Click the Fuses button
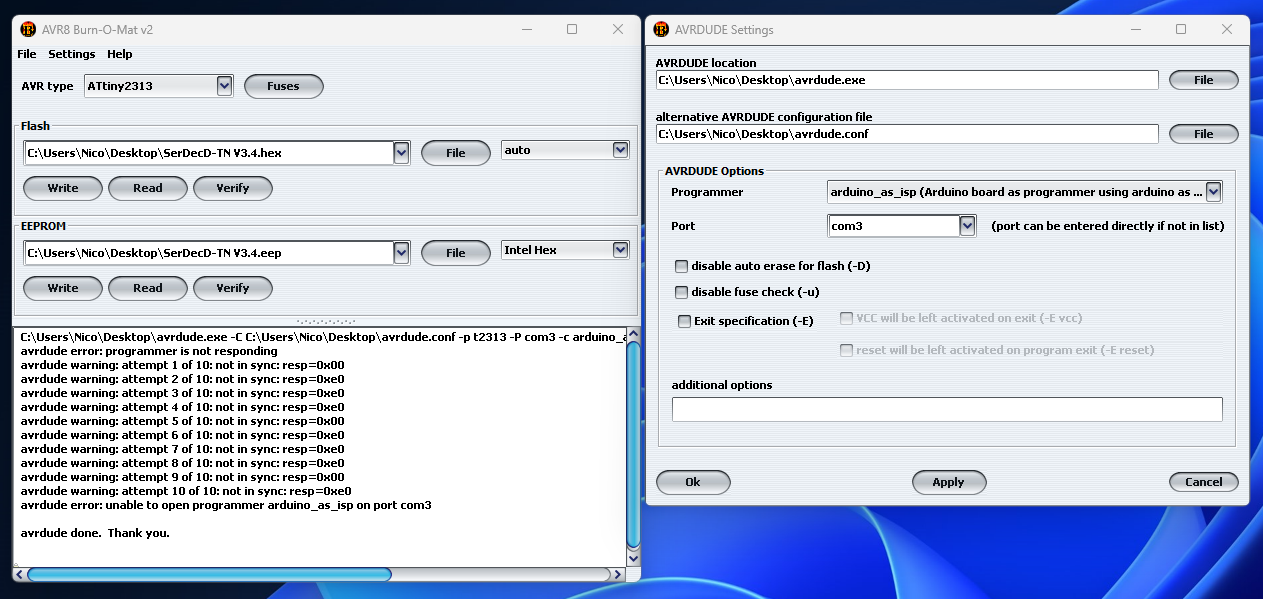The image size is (1263, 599). (283, 86)
